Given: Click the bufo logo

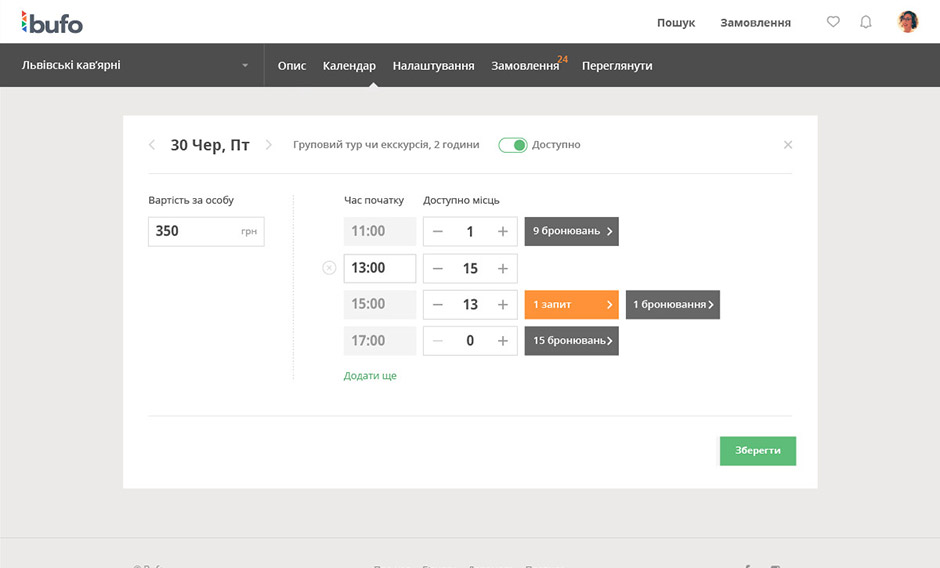Looking at the screenshot, I should 52,22.
